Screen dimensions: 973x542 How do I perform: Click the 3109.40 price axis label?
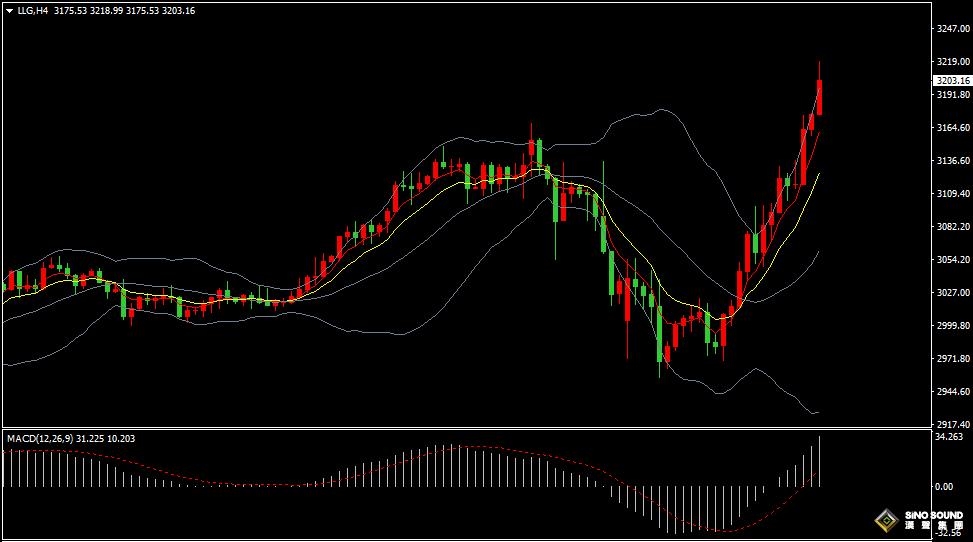click(951, 194)
